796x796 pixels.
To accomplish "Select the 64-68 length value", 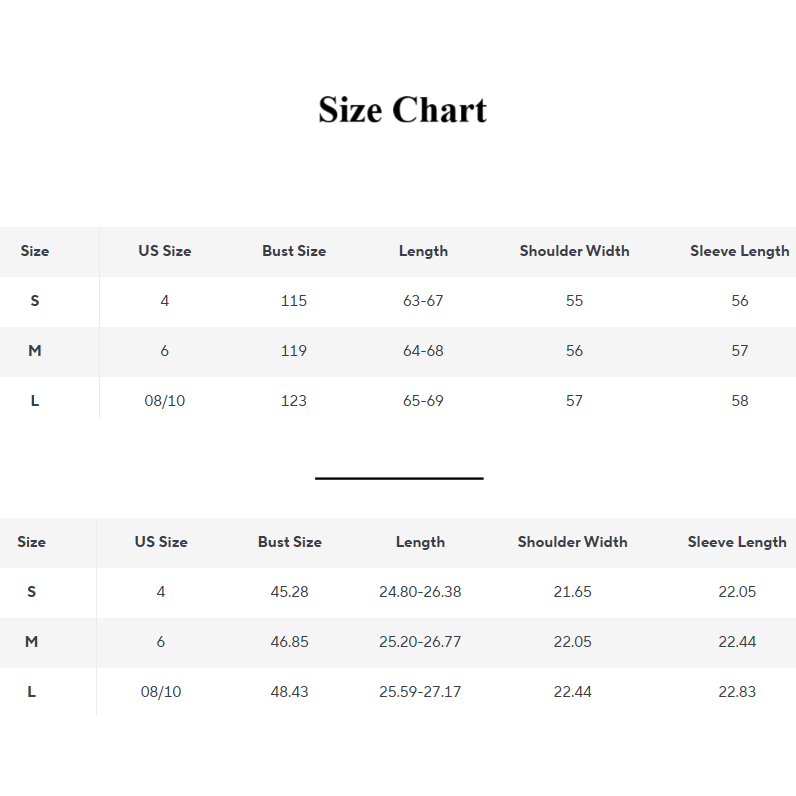I will click(x=423, y=351).
